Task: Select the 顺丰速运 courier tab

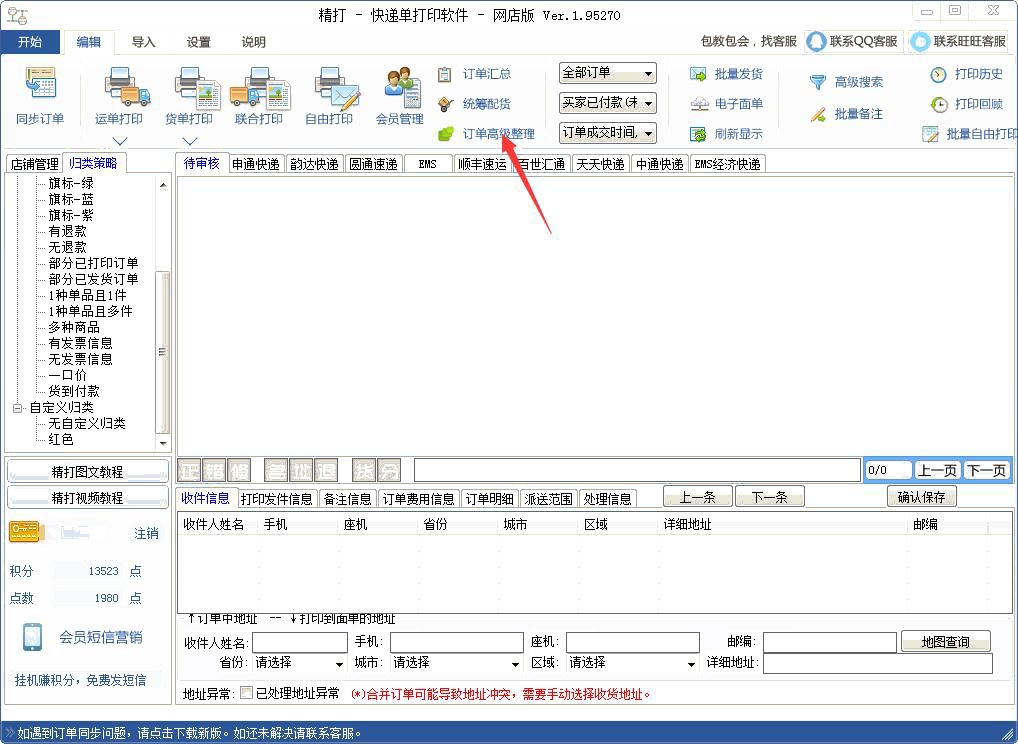Action: (482, 164)
